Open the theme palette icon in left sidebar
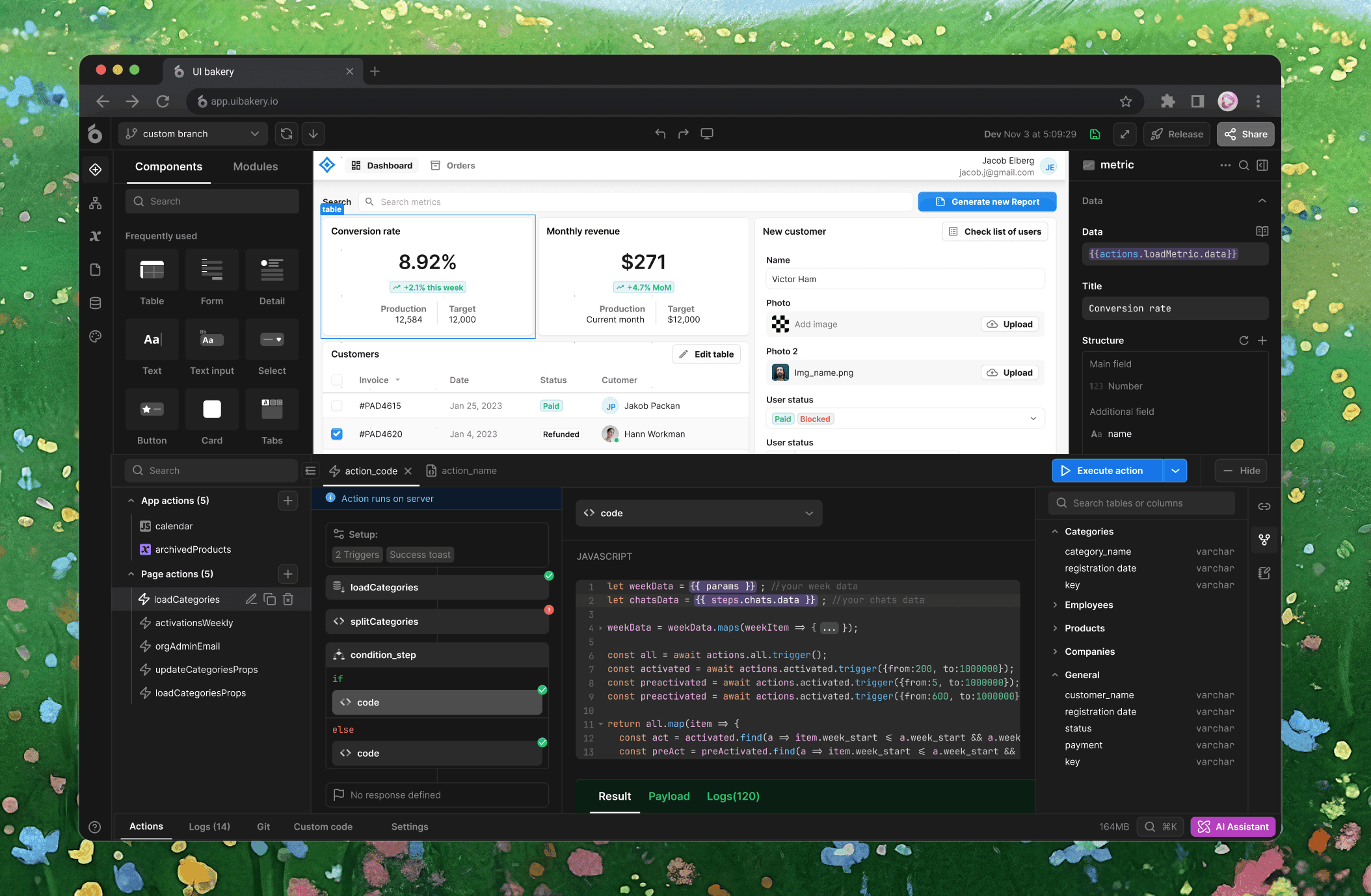This screenshot has width=1371, height=896. [x=96, y=337]
